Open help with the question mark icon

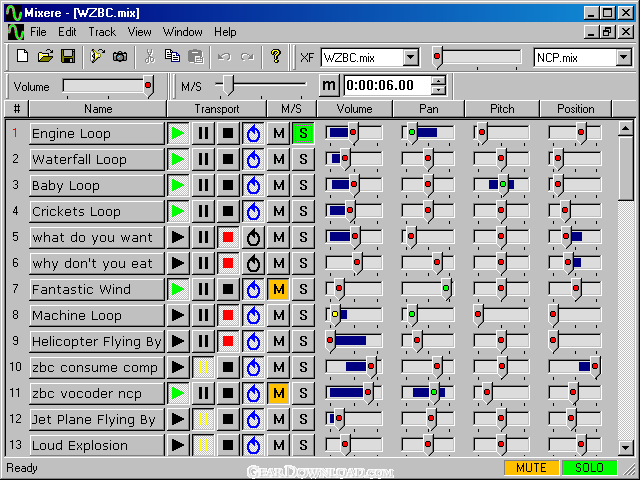point(276,56)
